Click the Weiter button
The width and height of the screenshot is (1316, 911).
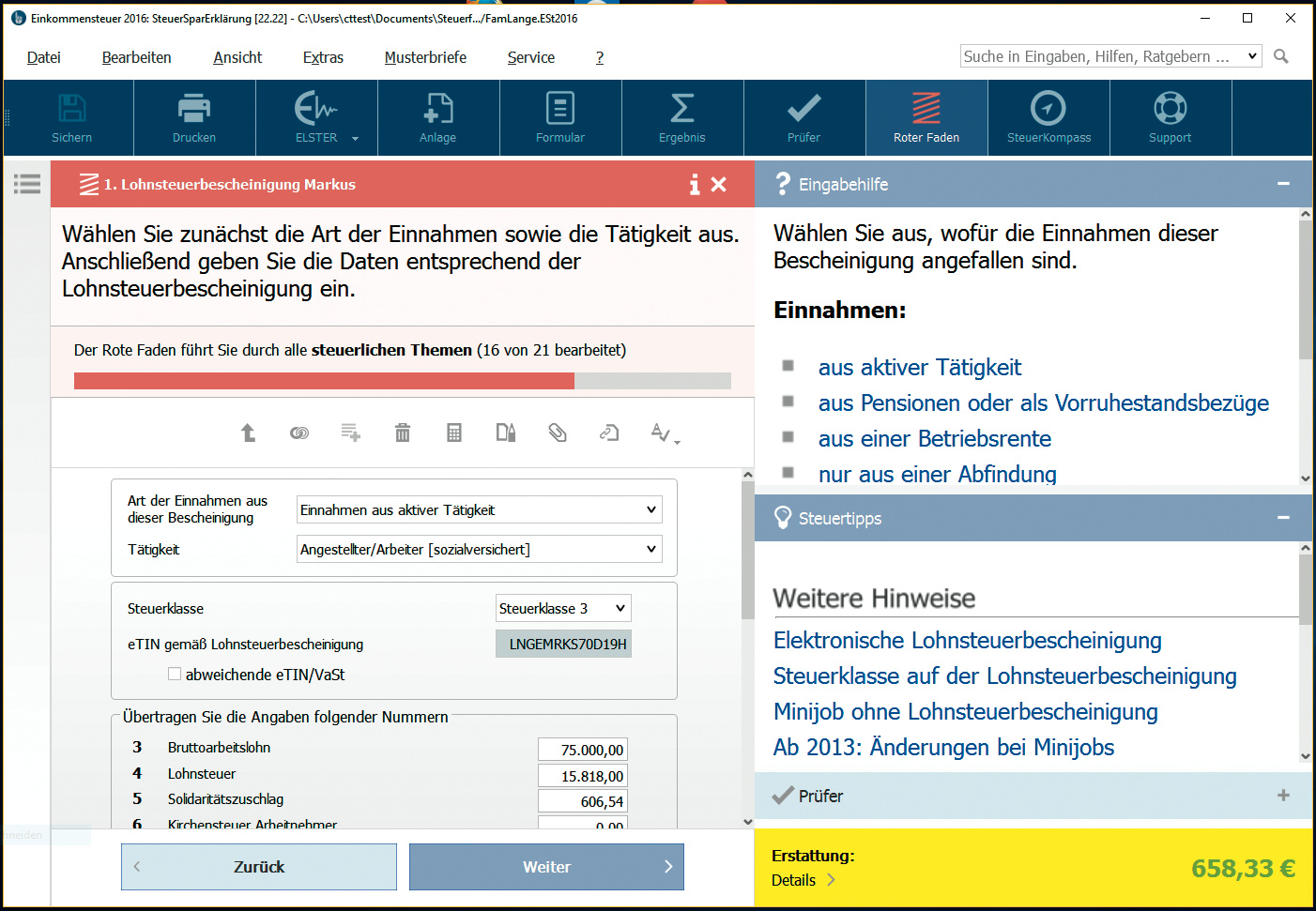coord(546,867)
